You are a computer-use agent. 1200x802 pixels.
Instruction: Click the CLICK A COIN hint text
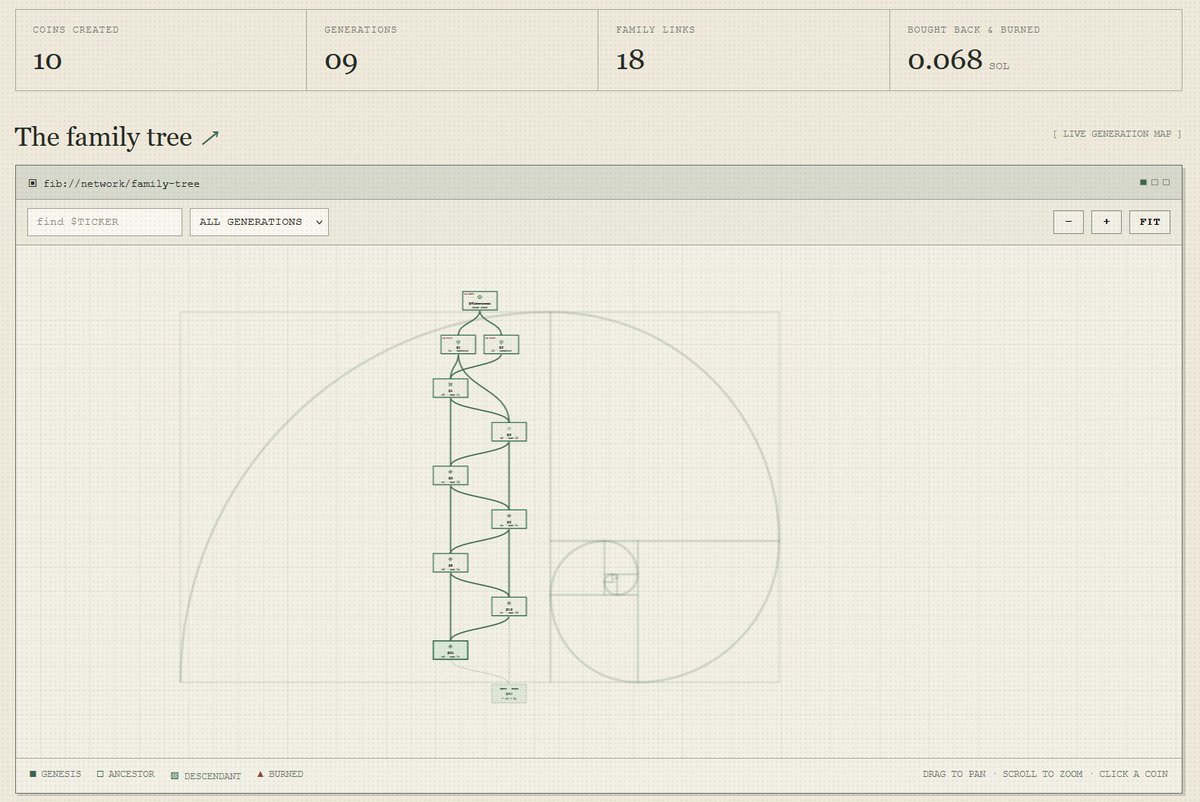[1133, 774]
